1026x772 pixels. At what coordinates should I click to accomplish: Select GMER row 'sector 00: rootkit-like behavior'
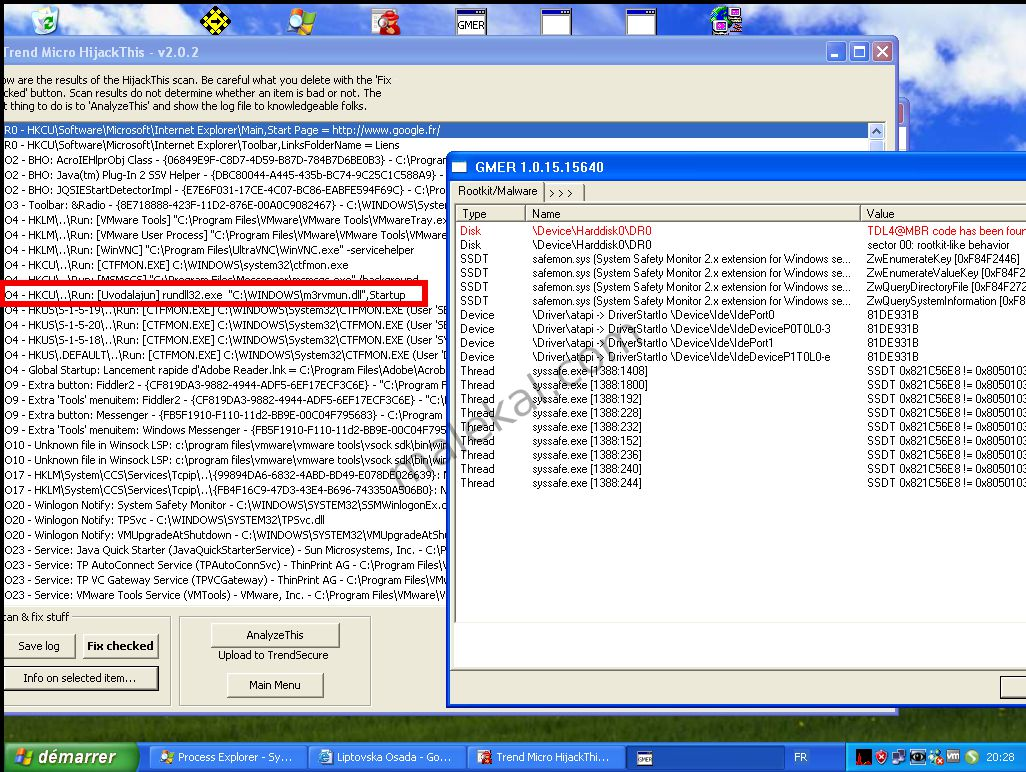pyautogui.click(x=741, y=245)
